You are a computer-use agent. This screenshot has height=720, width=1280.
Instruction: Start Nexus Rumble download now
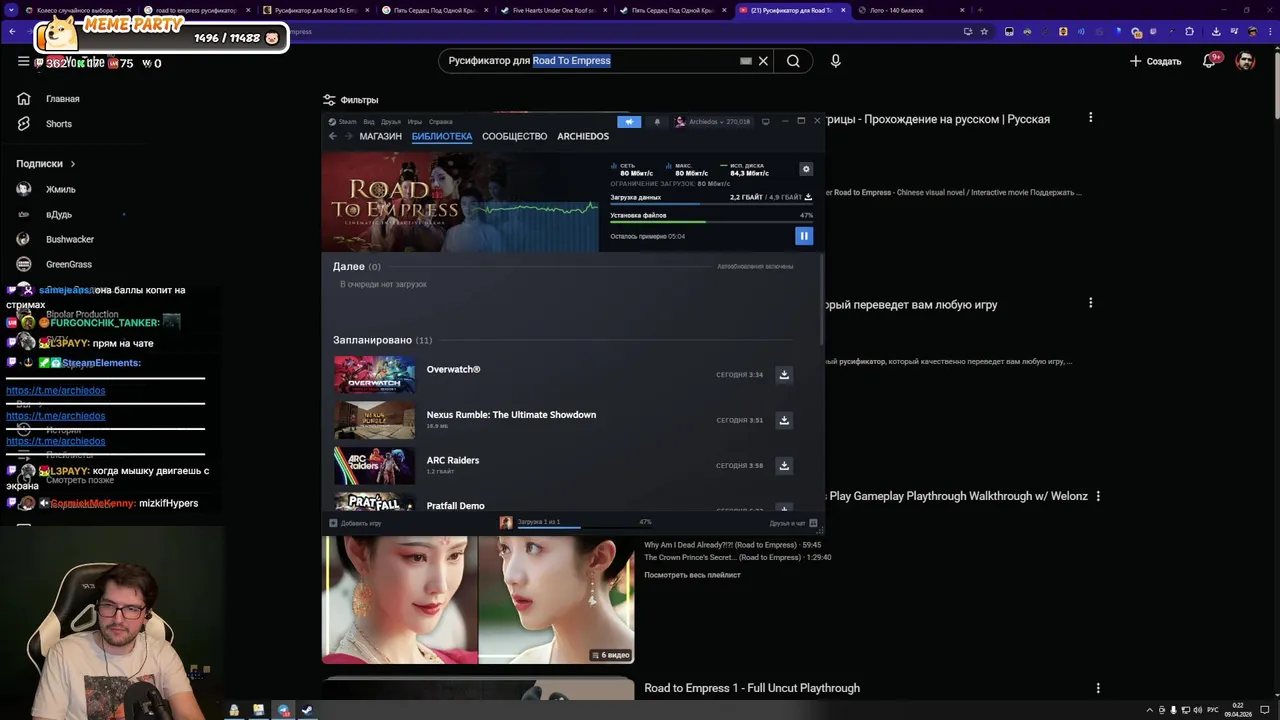784,420
